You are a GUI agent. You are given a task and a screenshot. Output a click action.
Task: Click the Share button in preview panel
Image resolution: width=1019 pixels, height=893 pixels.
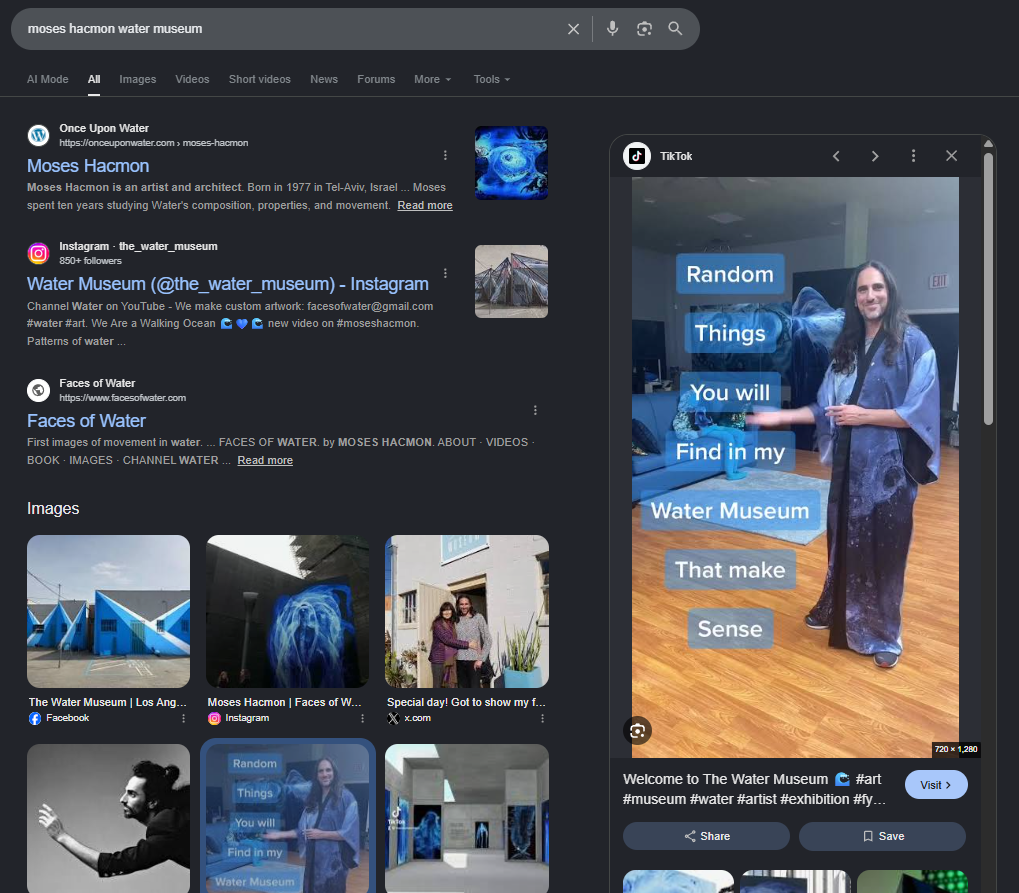tap(706, 836)
